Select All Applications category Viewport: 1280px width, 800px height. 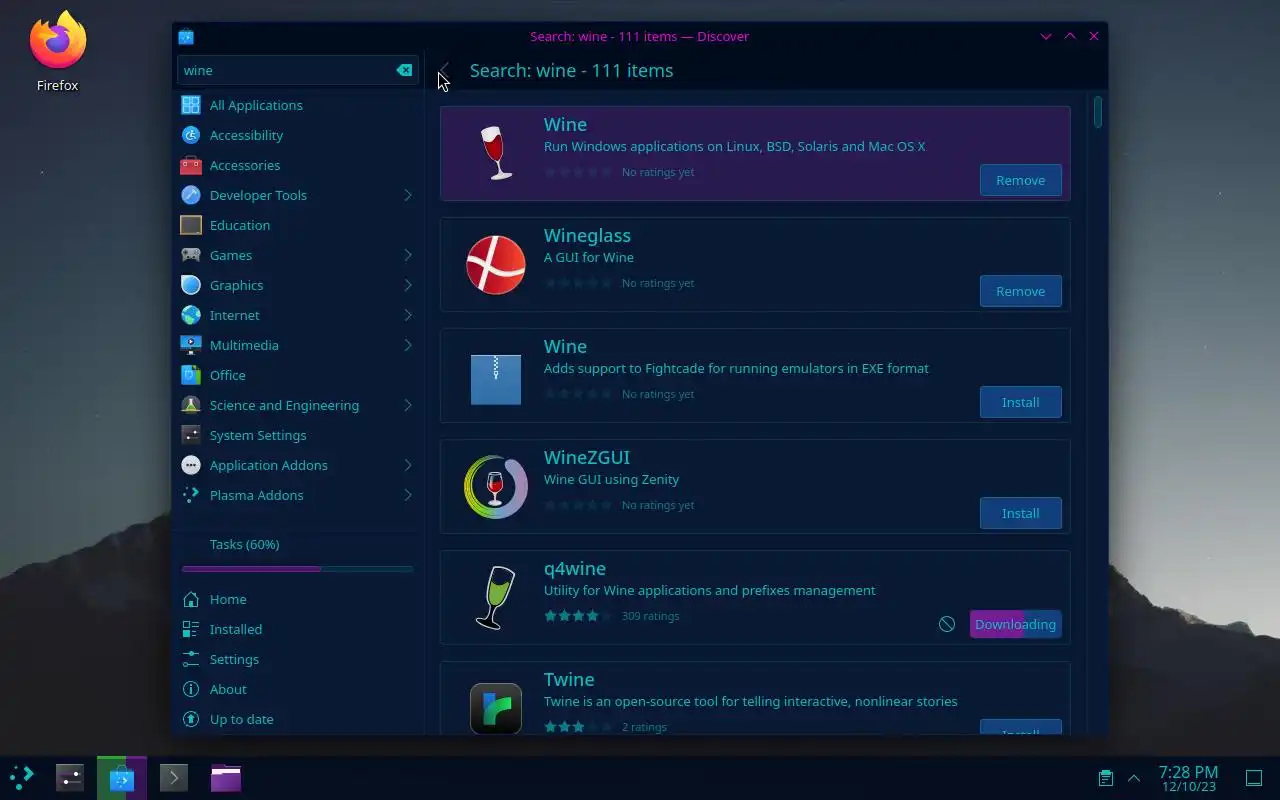click(x=297, y=105)
